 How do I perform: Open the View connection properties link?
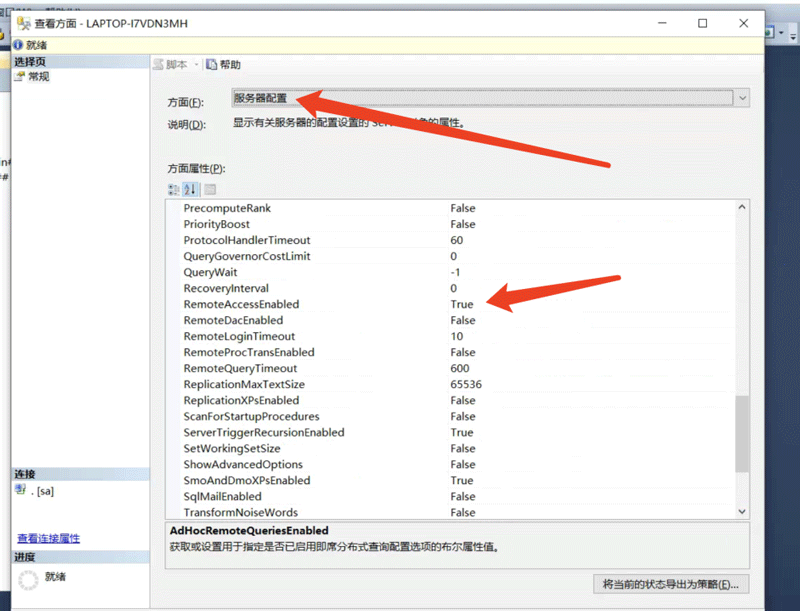pyautogui.click(x=48, y=538)
